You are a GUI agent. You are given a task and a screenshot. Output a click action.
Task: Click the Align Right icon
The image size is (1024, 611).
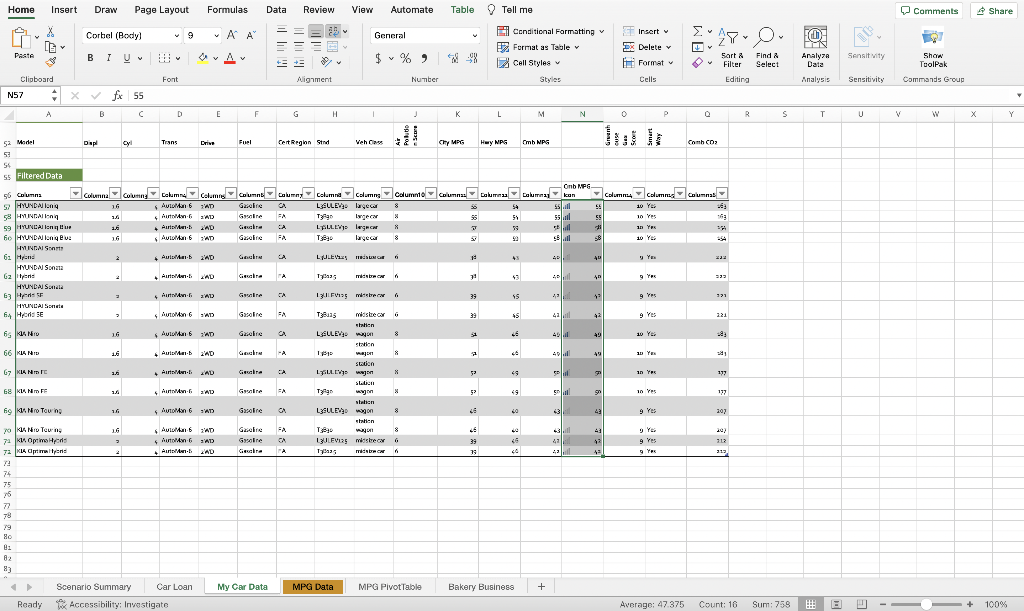(315, 46)
